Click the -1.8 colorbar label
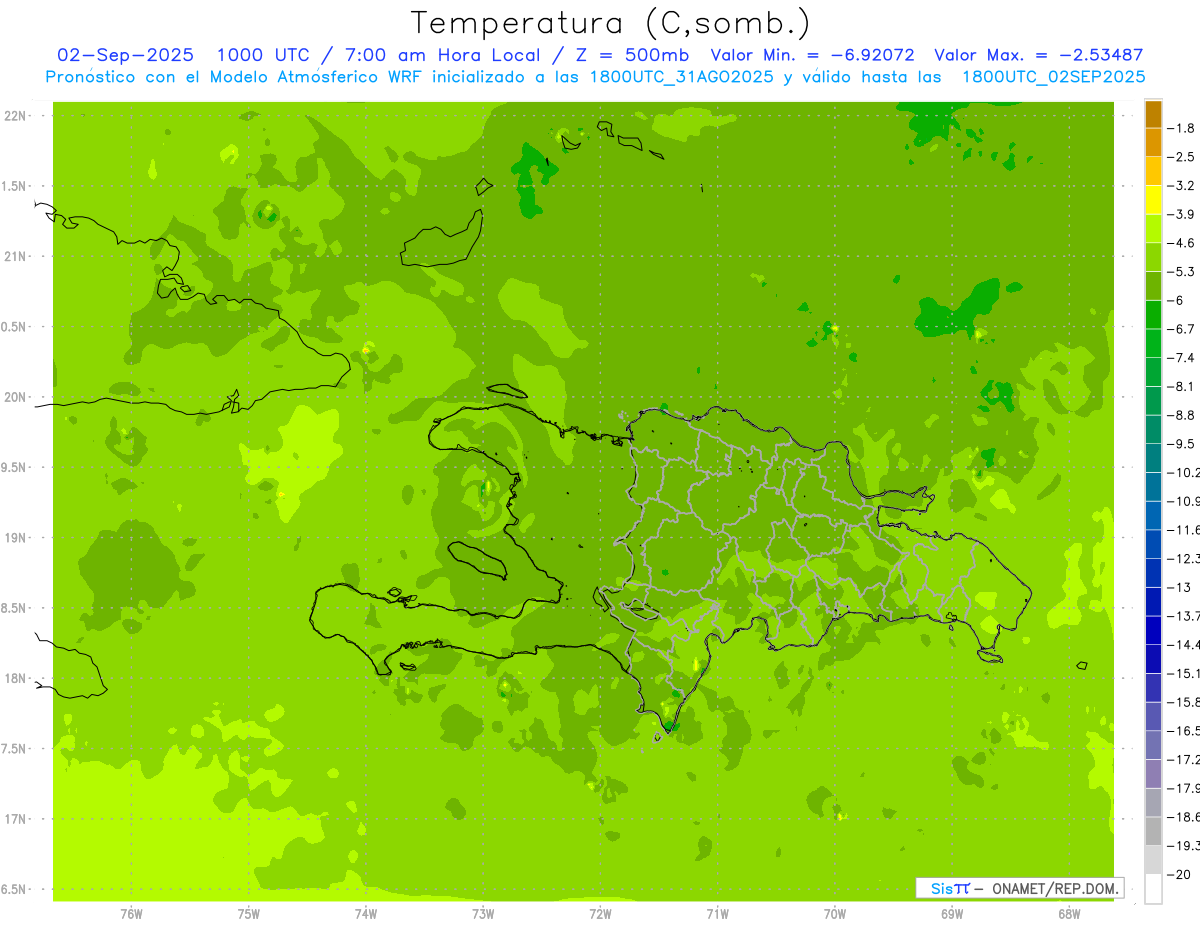This screenshot has width=1200, height=927. [x=1181, y=128]
